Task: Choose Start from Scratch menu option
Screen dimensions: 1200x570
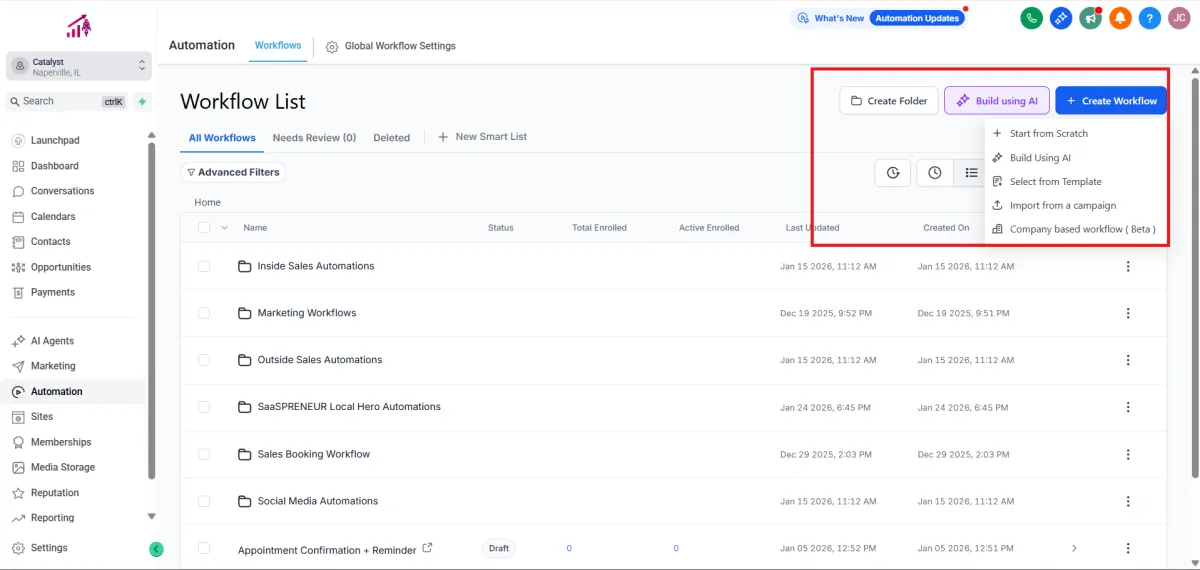Action: point(1048,133)
